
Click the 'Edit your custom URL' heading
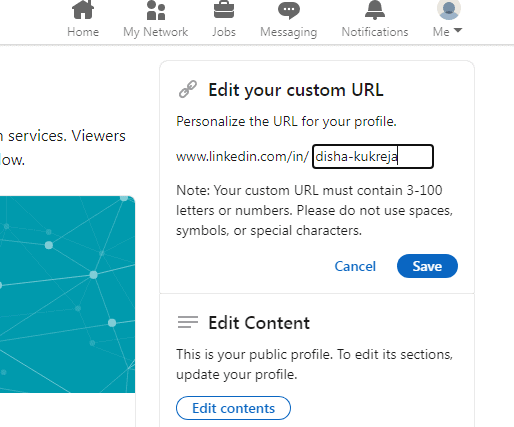pyautogui.click(x=296, y=90)
